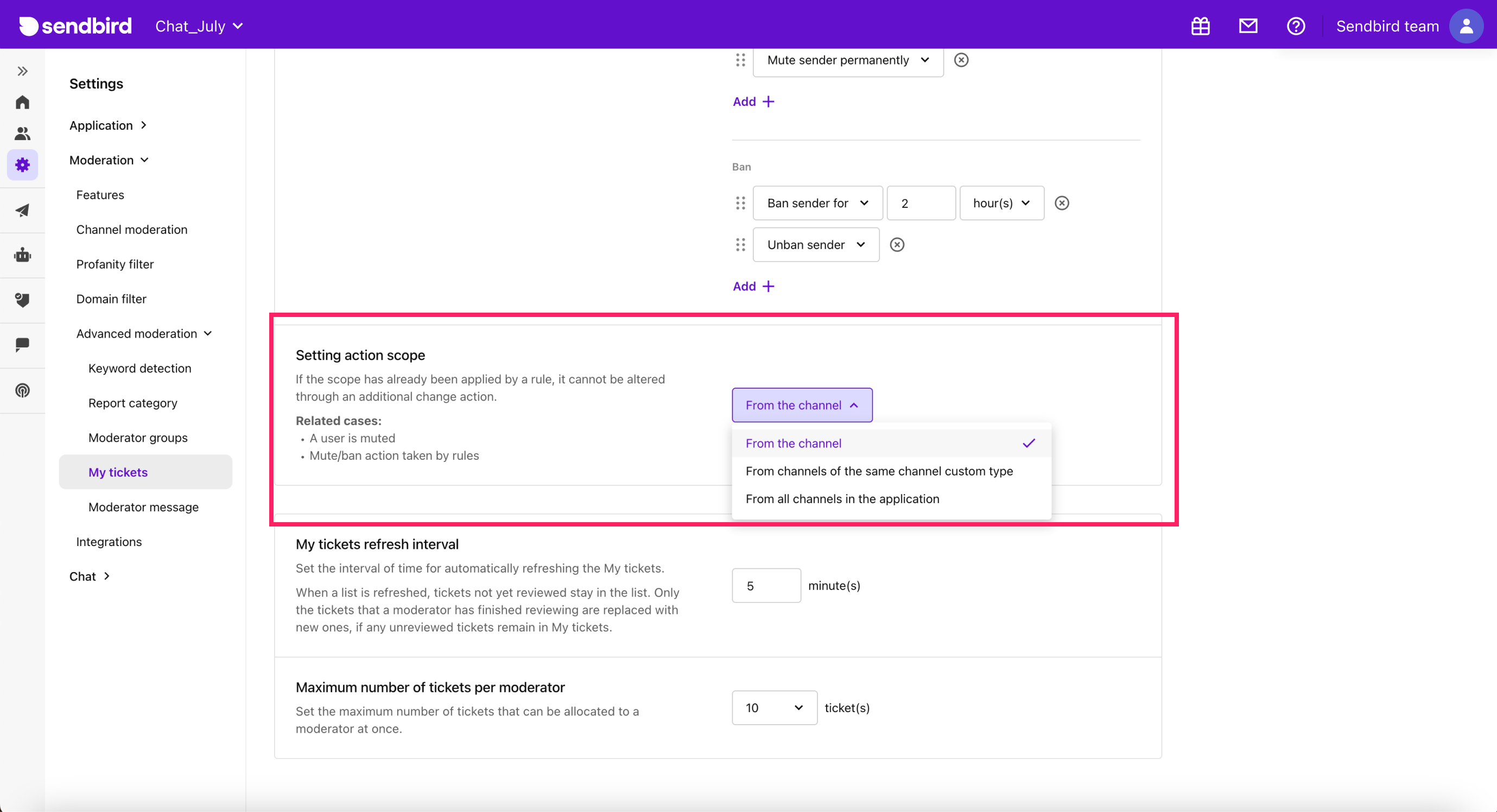
Task: Select the Users icon in sidebar
Action: (x=22, y=133)
